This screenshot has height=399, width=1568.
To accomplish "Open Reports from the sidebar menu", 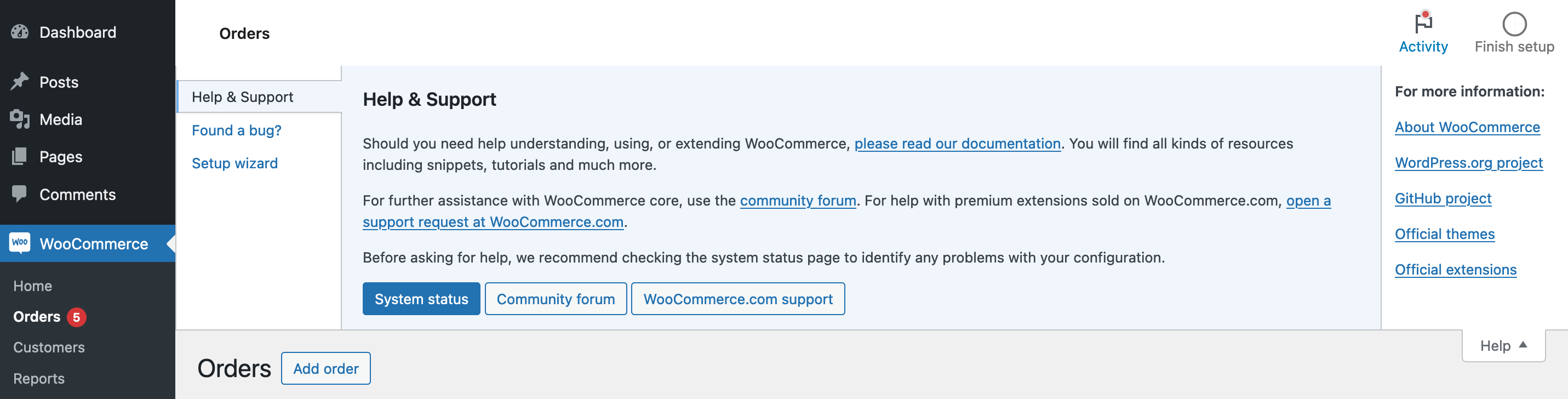I will pos(39,378).
